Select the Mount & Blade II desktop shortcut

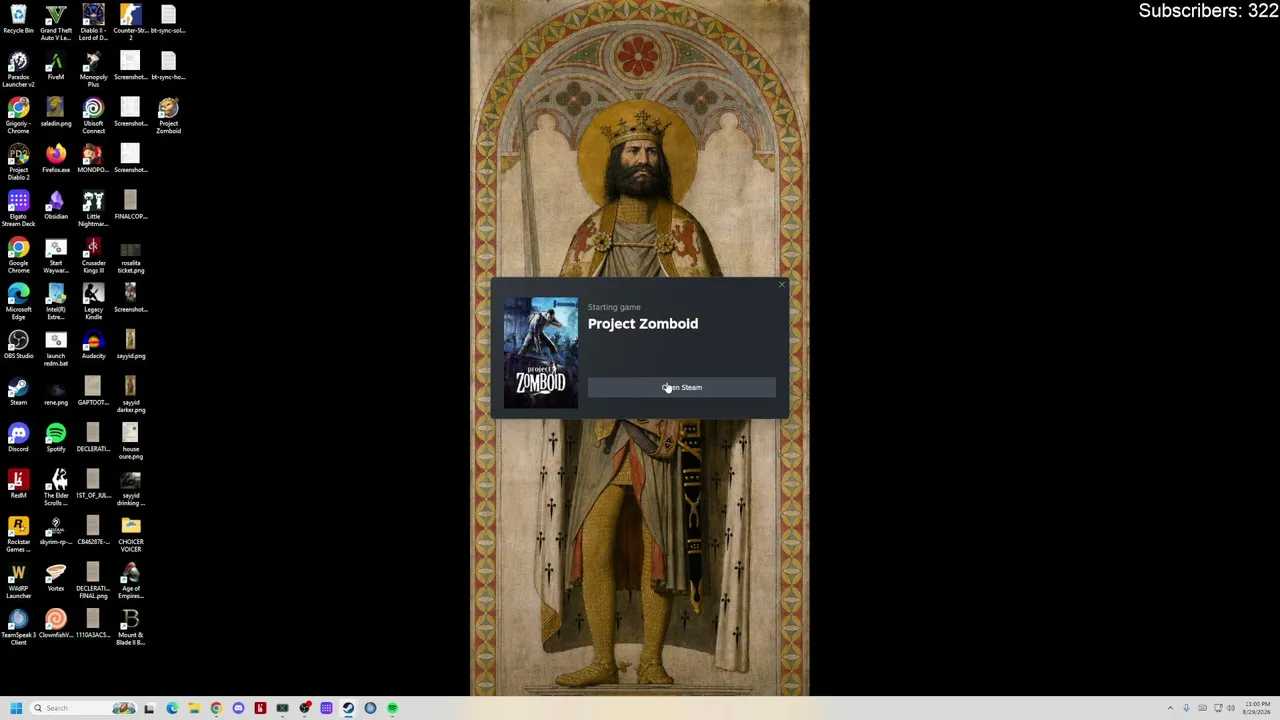(x=131, y=628)
